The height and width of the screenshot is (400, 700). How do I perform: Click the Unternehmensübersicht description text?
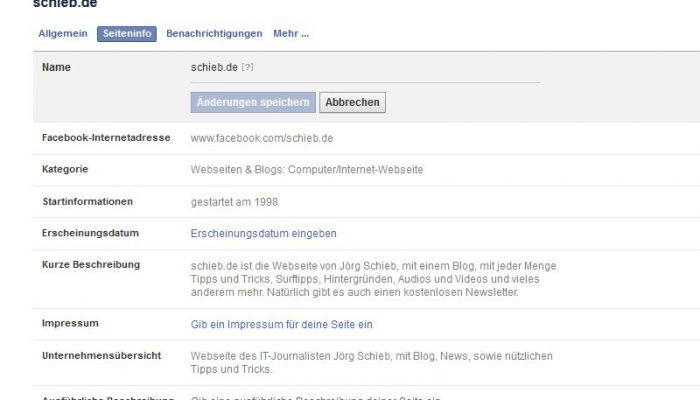tap(371, 362)
